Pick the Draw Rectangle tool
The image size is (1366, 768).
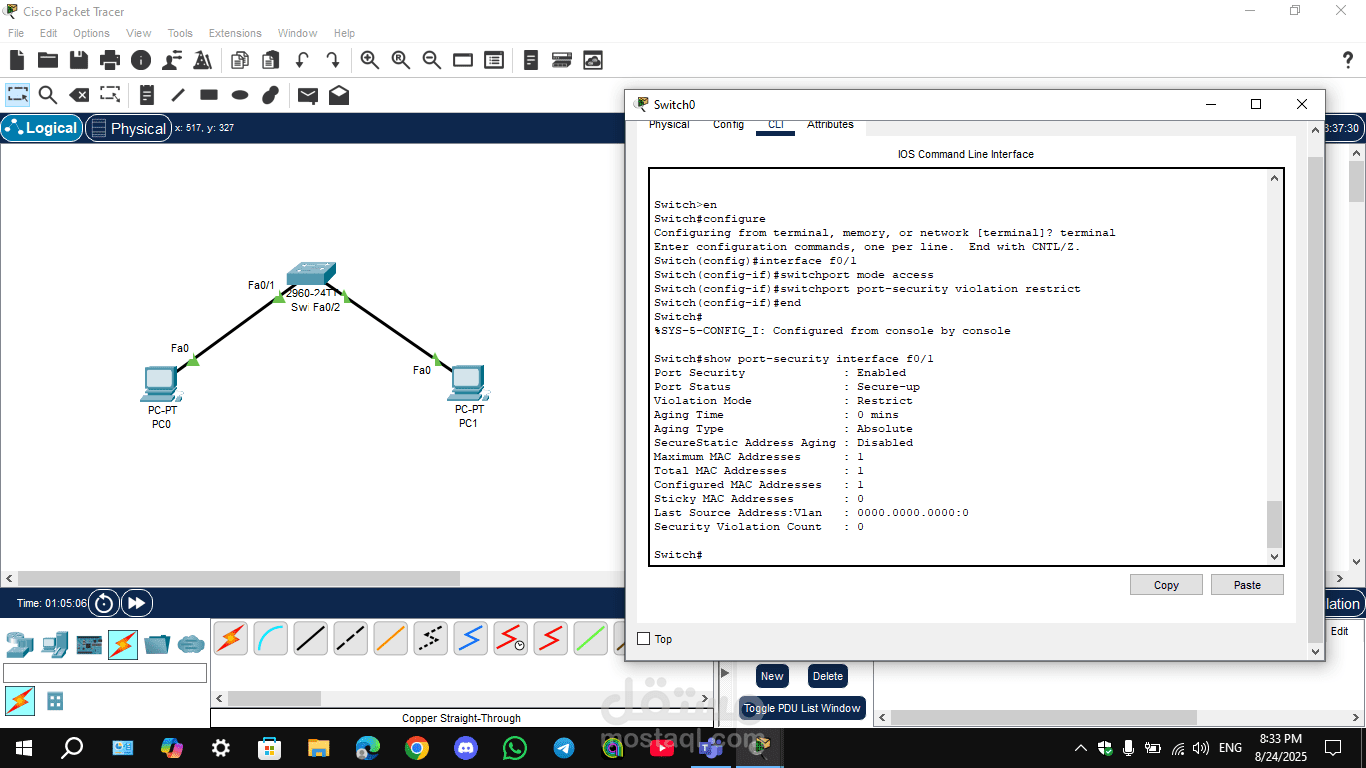pos(209,95)
